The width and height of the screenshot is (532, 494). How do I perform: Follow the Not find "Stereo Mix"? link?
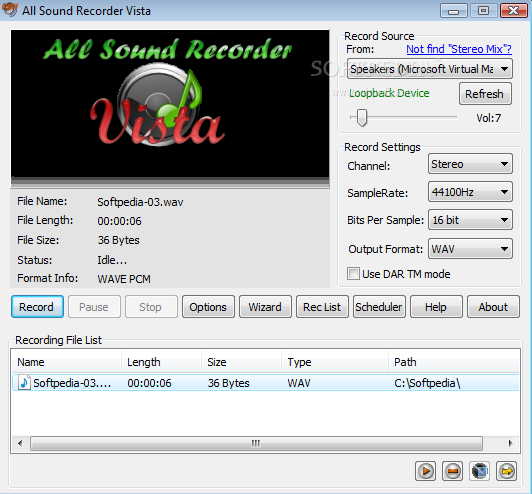[x=459, y=49]
